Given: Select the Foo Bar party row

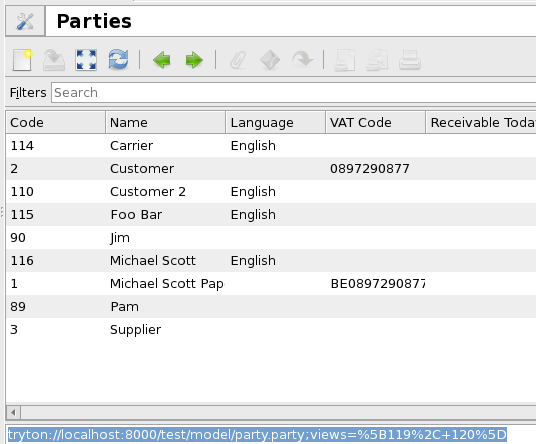Looking at the screenshot, I should 271,215.
